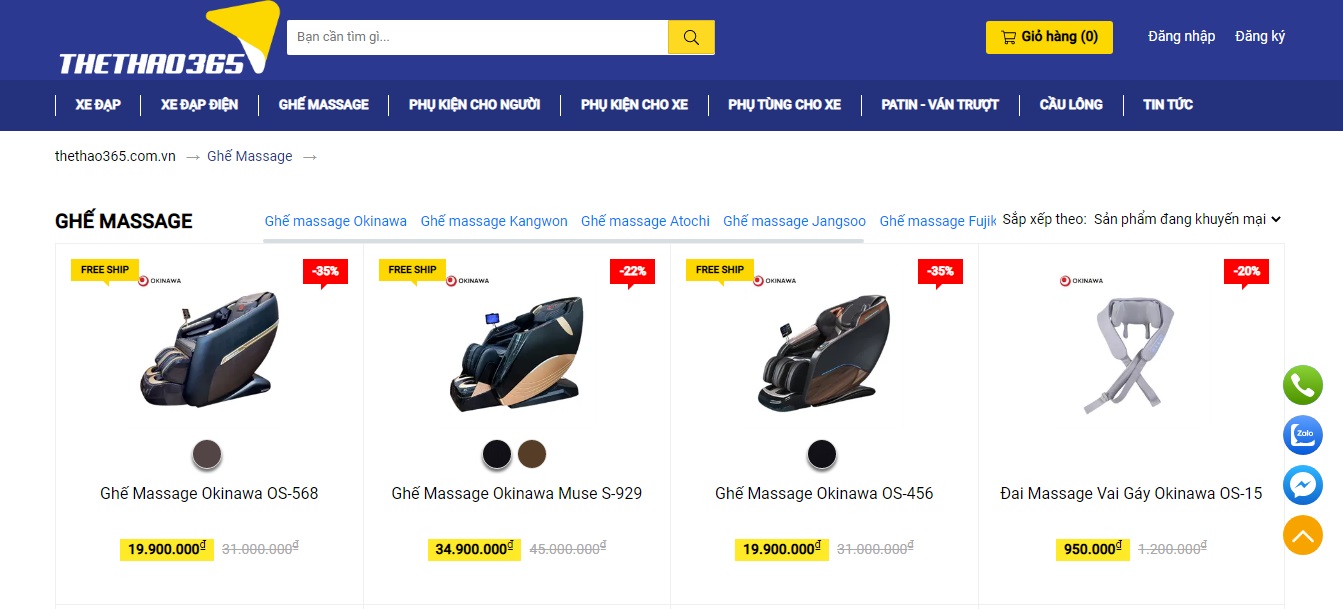Click the THETHAO365 logo
1343x609 pixels.
tap(164, 47)
